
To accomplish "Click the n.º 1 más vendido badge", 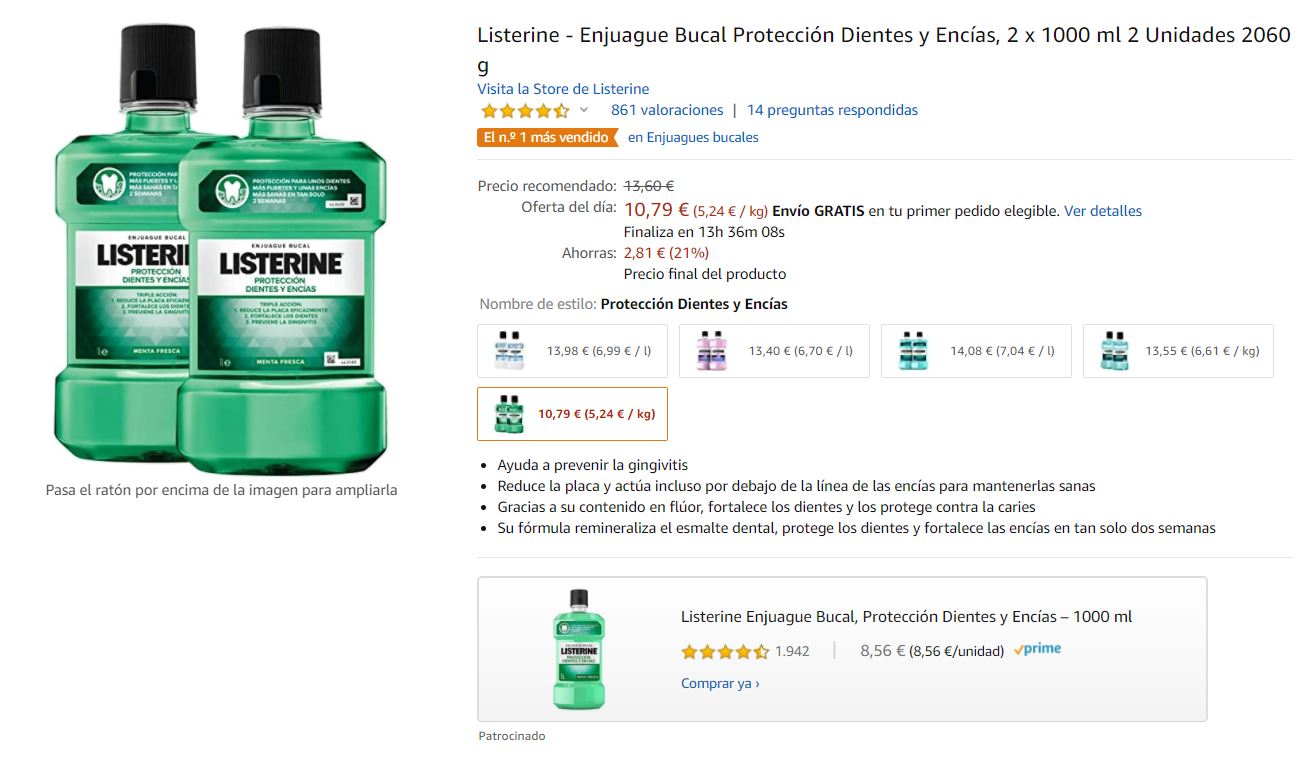I will (547, 137).
